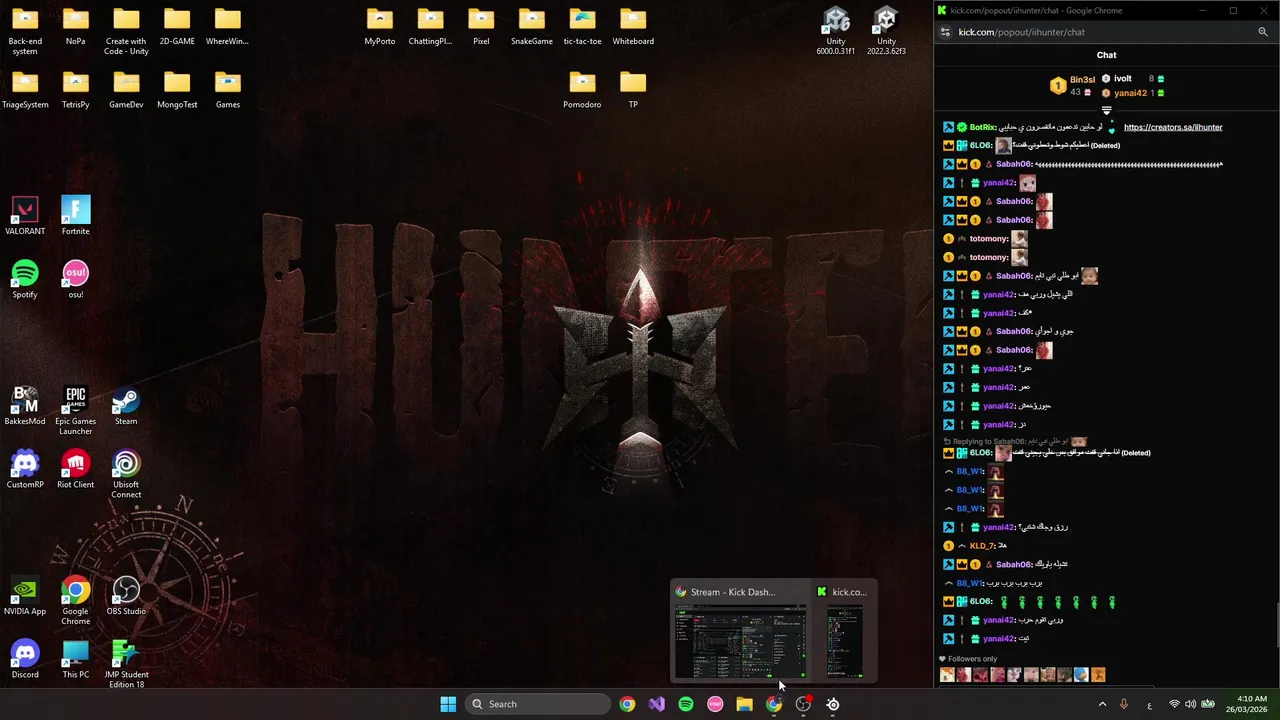Open the volume speaker tray icon
The image size is (1280, 720).
tap(1191, 704)
